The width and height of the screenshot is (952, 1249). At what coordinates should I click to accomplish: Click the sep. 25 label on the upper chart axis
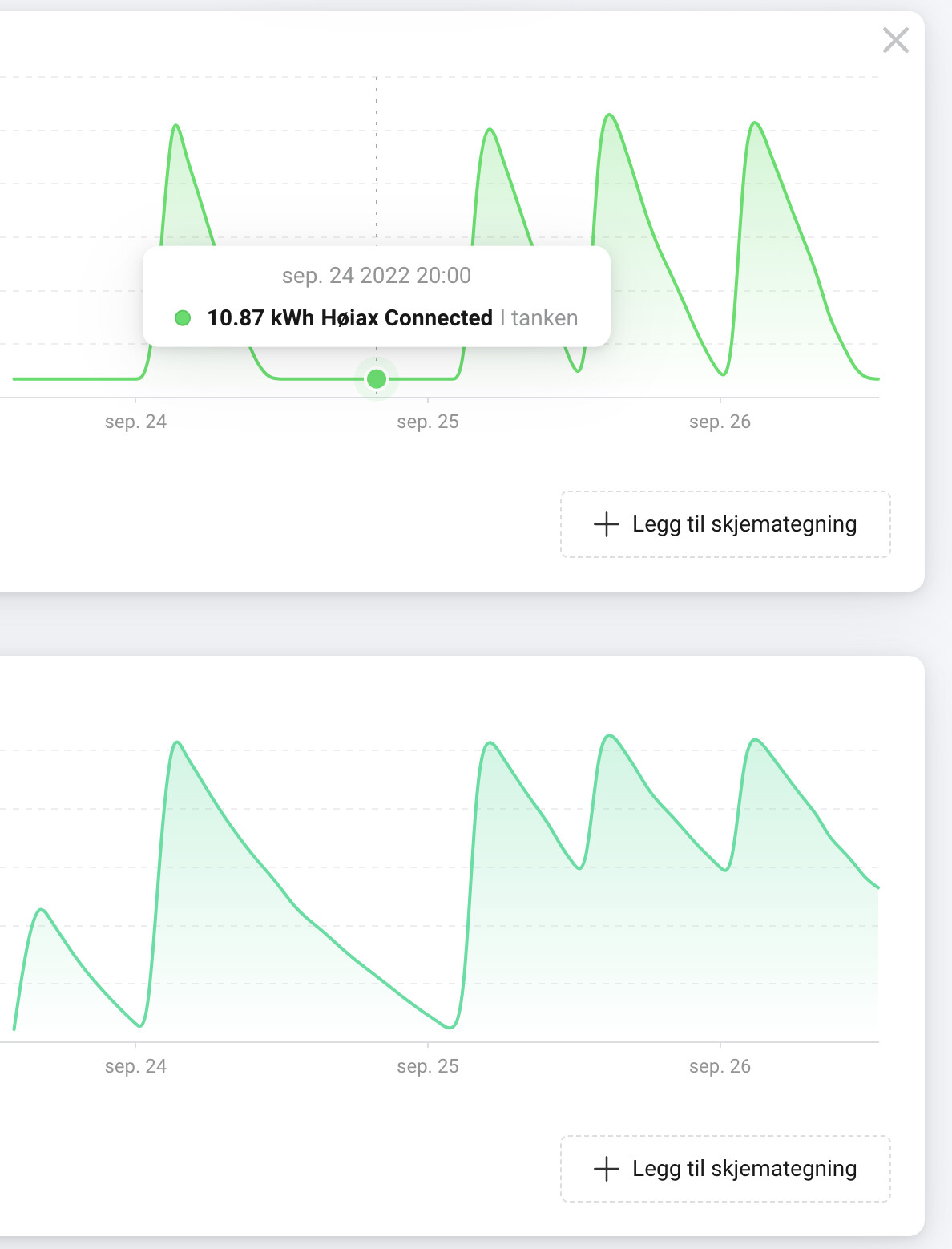click(428, 422)
